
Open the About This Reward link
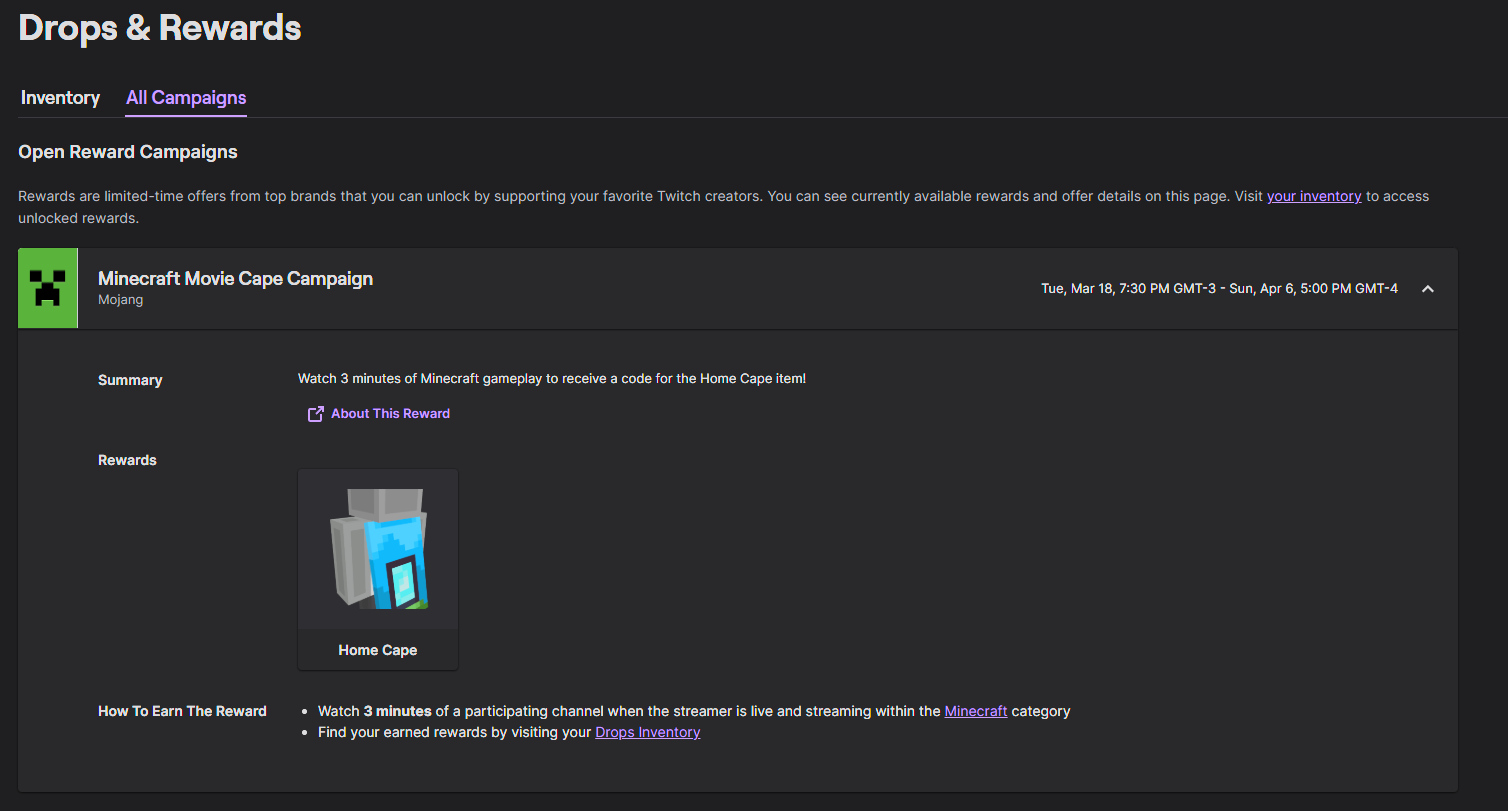(x=390, y=414)
